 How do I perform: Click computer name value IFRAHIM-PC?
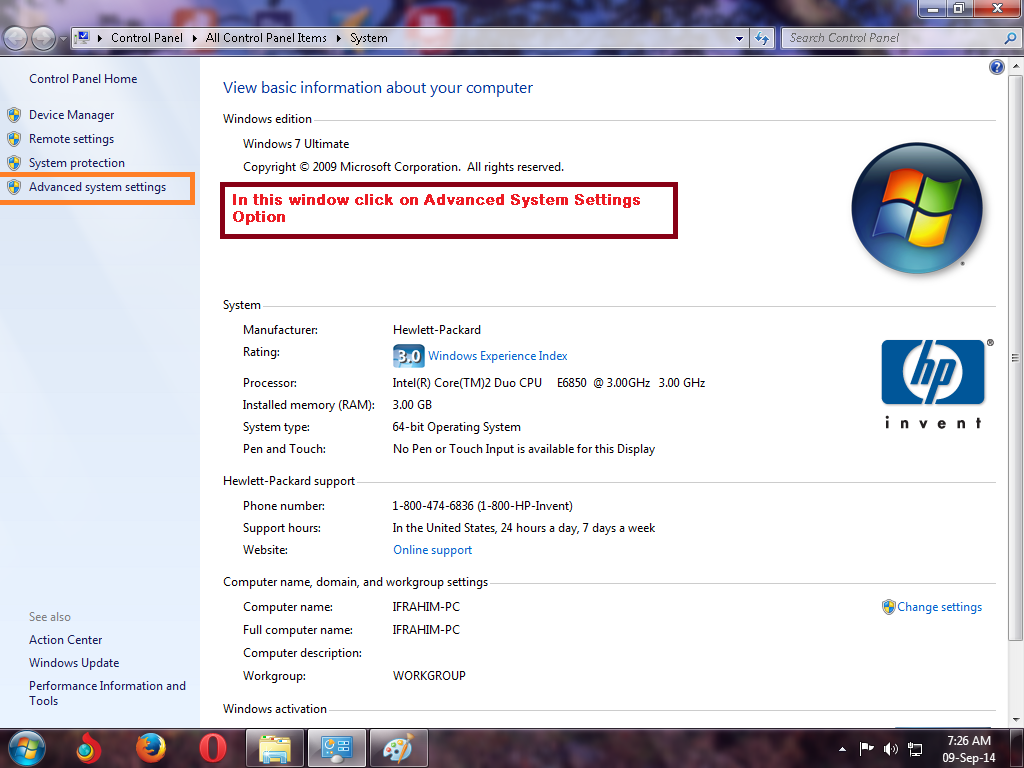tap(426, 607)
